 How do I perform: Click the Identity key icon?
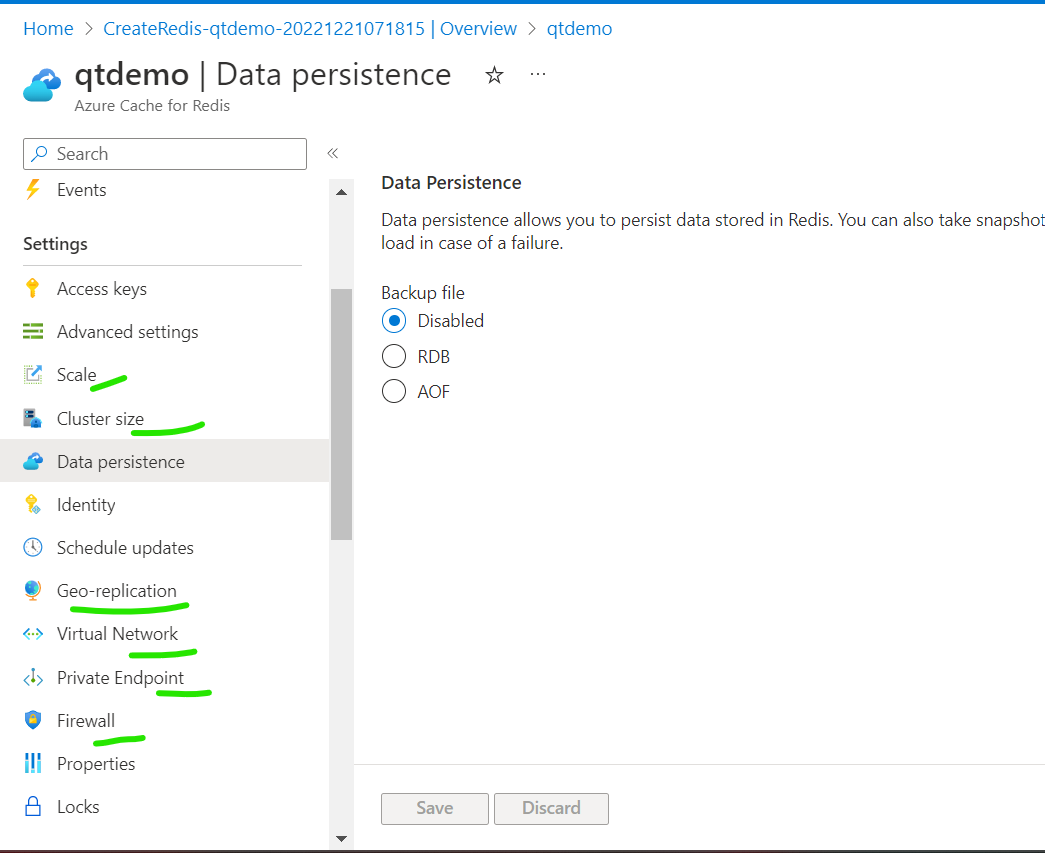33,504
